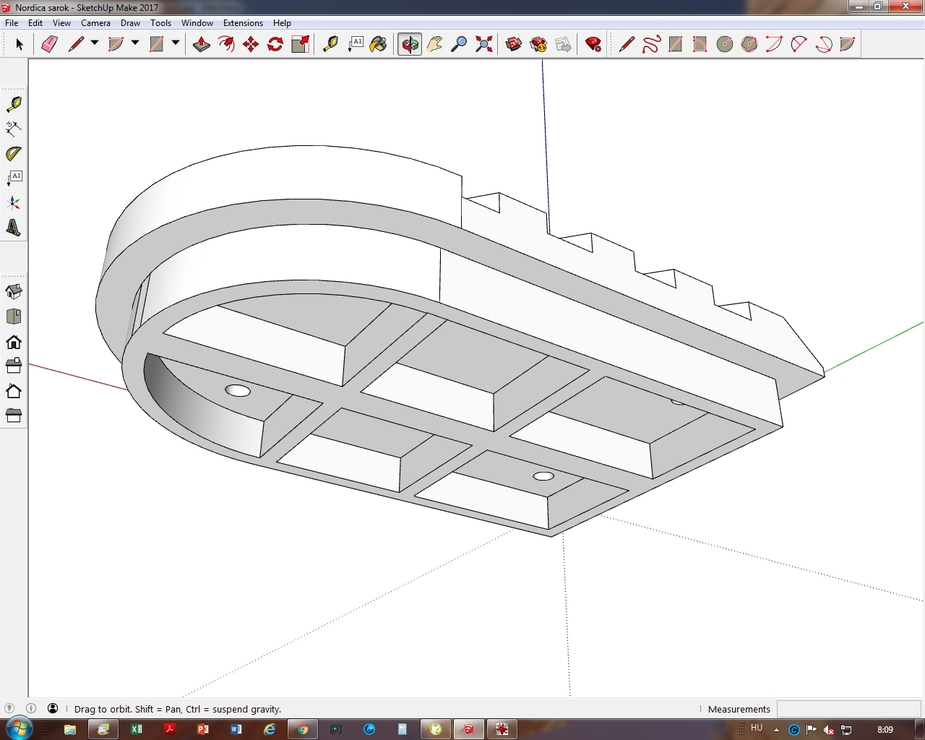Click the HU language indicator in taskbar
Image resolution: width=925 pixels, height=740 pixels.
coord(756,728)
